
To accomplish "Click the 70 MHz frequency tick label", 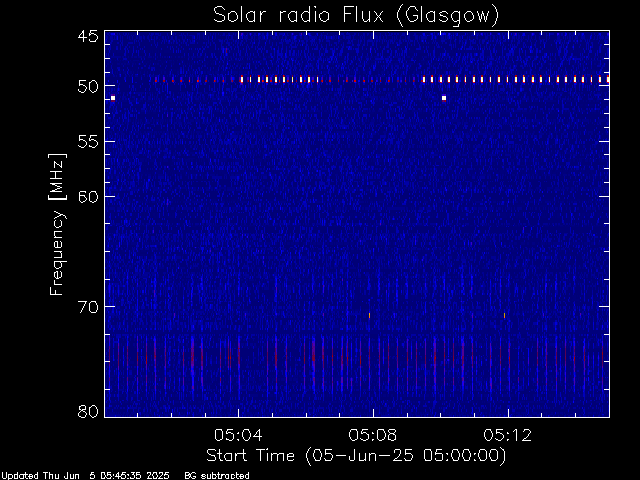I will point(88,307).
